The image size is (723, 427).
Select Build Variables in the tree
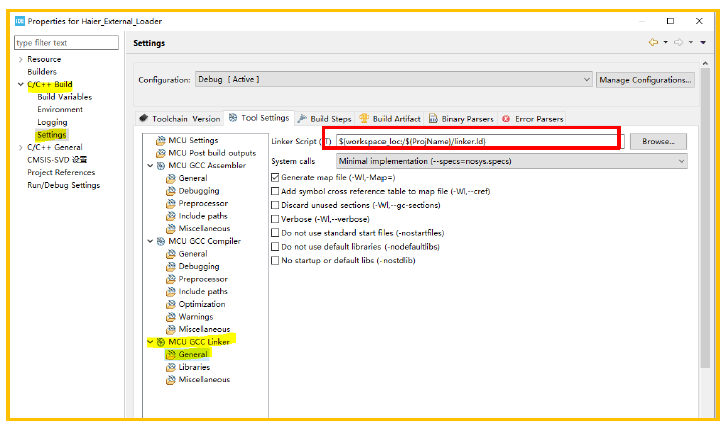65,97
